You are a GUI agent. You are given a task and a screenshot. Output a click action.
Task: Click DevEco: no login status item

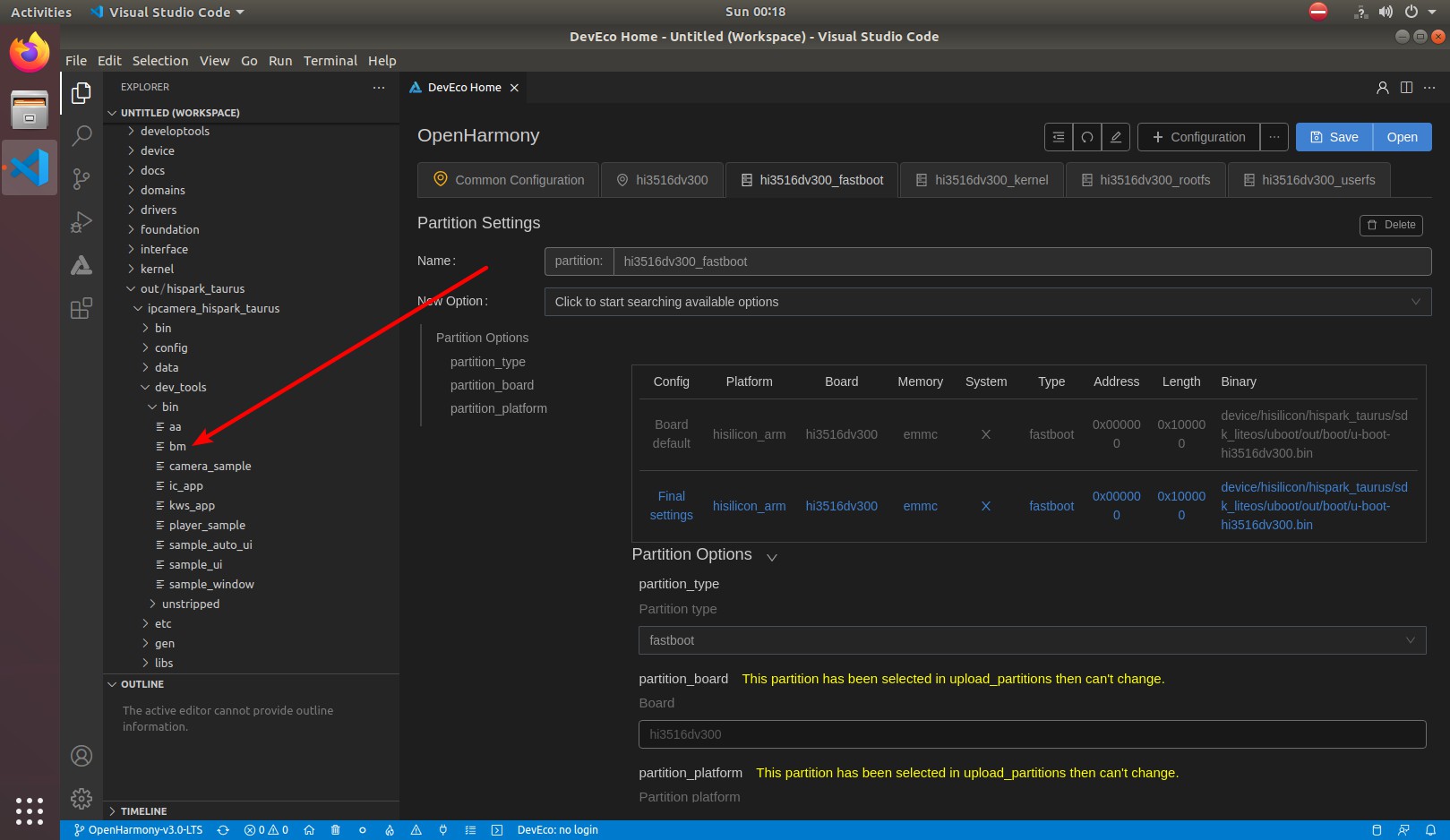coord(557,830)
